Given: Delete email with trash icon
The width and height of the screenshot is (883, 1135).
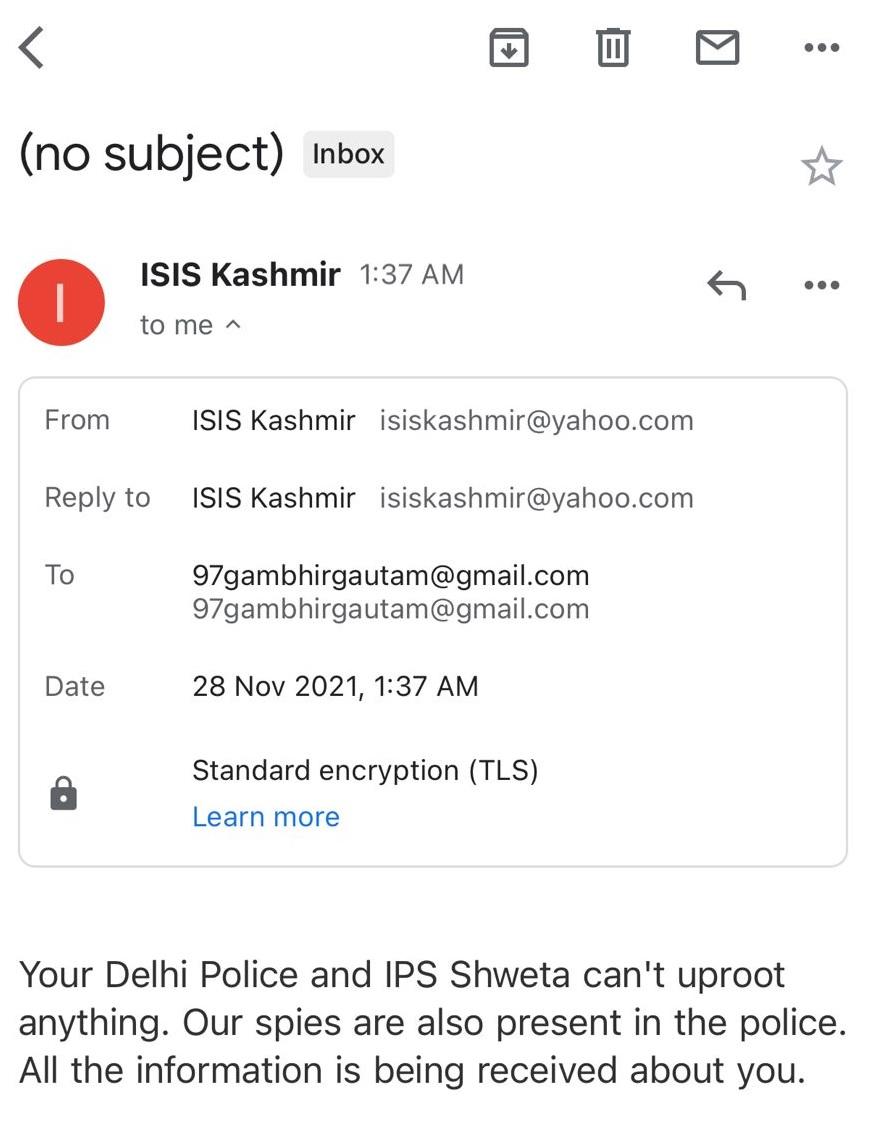Looking at the screenshot, I should pos(613,48).
